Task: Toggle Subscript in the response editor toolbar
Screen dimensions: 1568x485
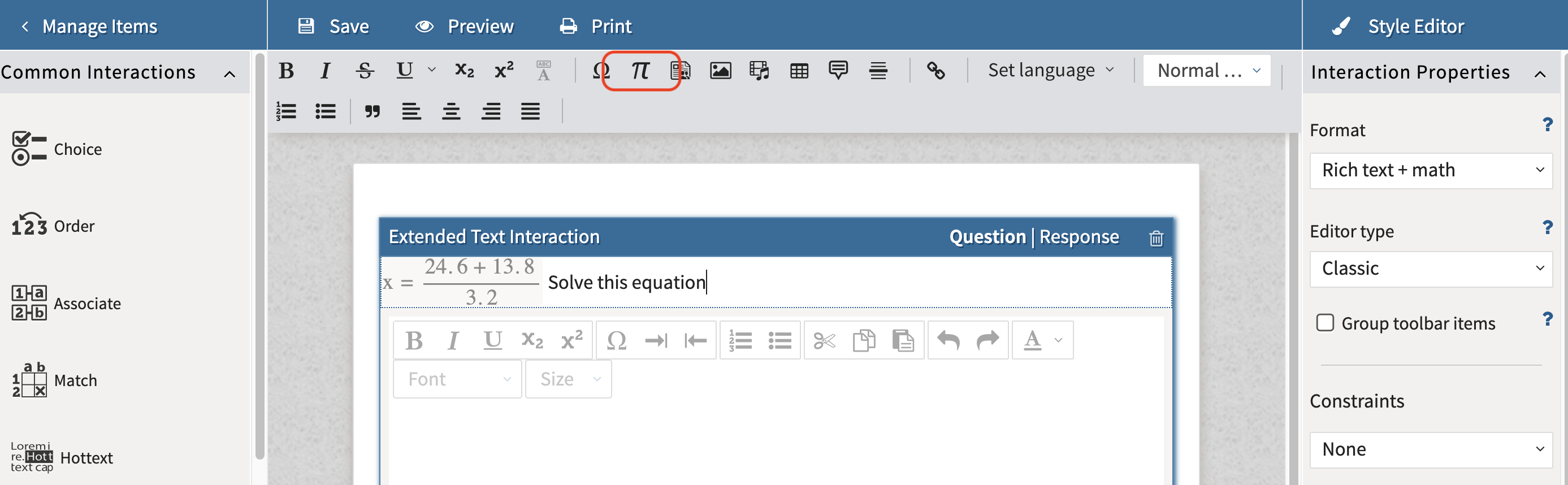Action: point(532,340)
